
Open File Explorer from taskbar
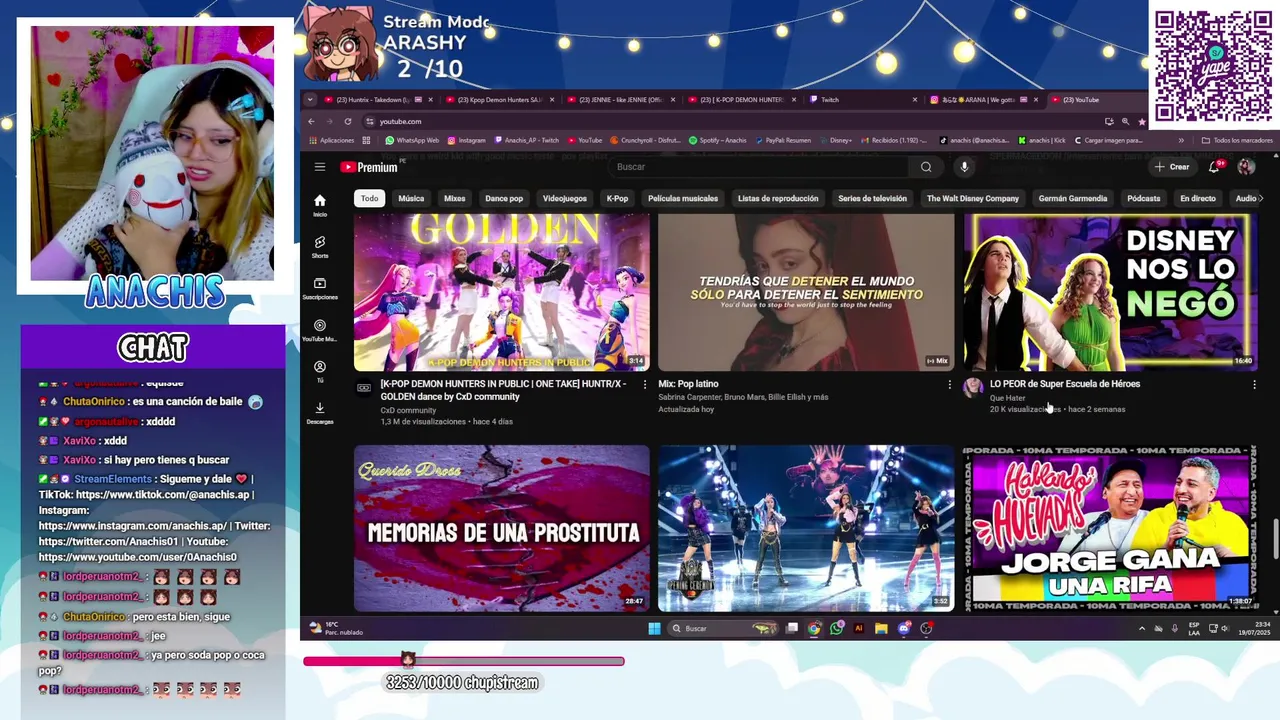point(881,628)
